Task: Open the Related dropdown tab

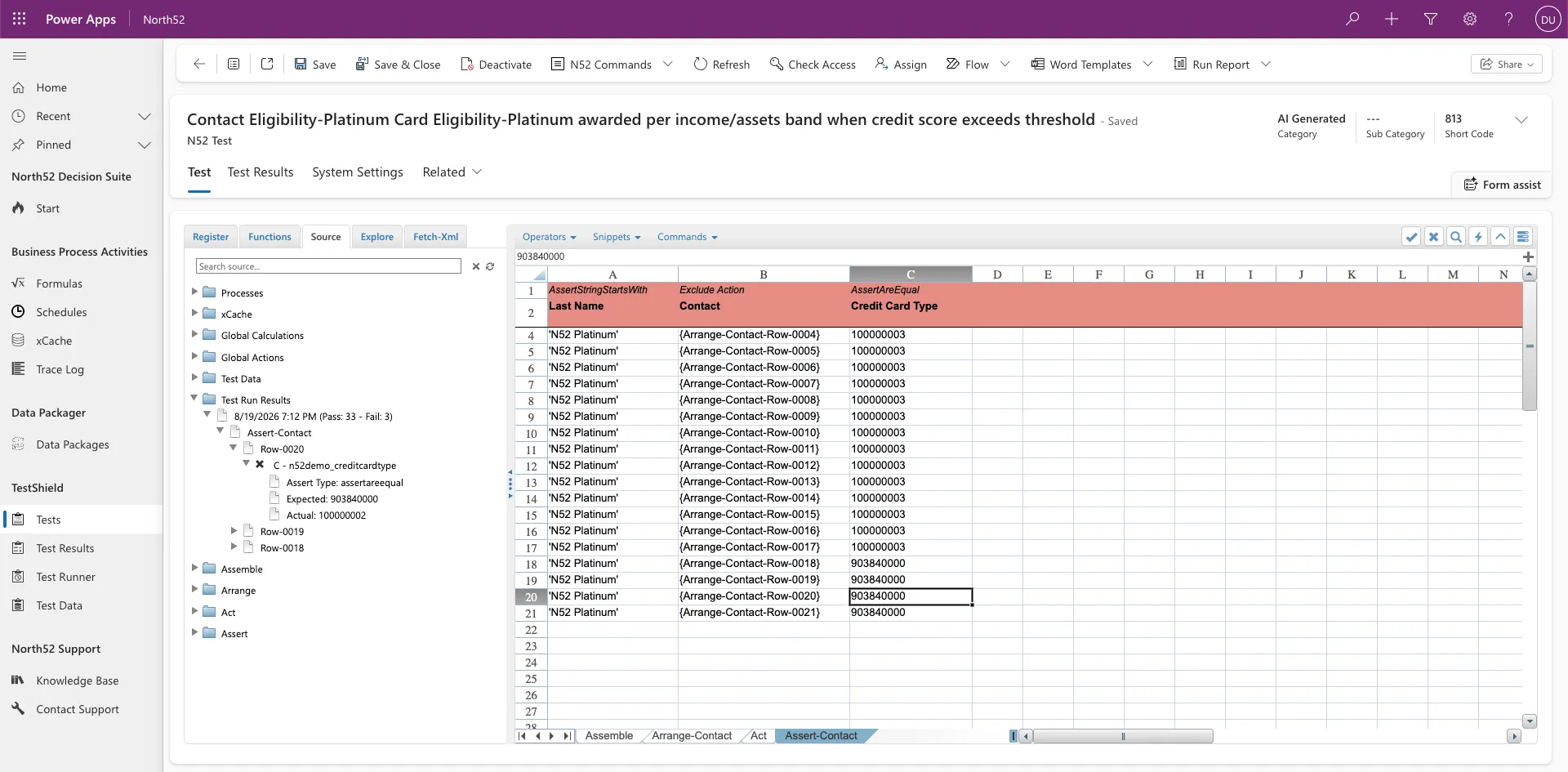Action: pyautogui.click(x=452, y=172)
